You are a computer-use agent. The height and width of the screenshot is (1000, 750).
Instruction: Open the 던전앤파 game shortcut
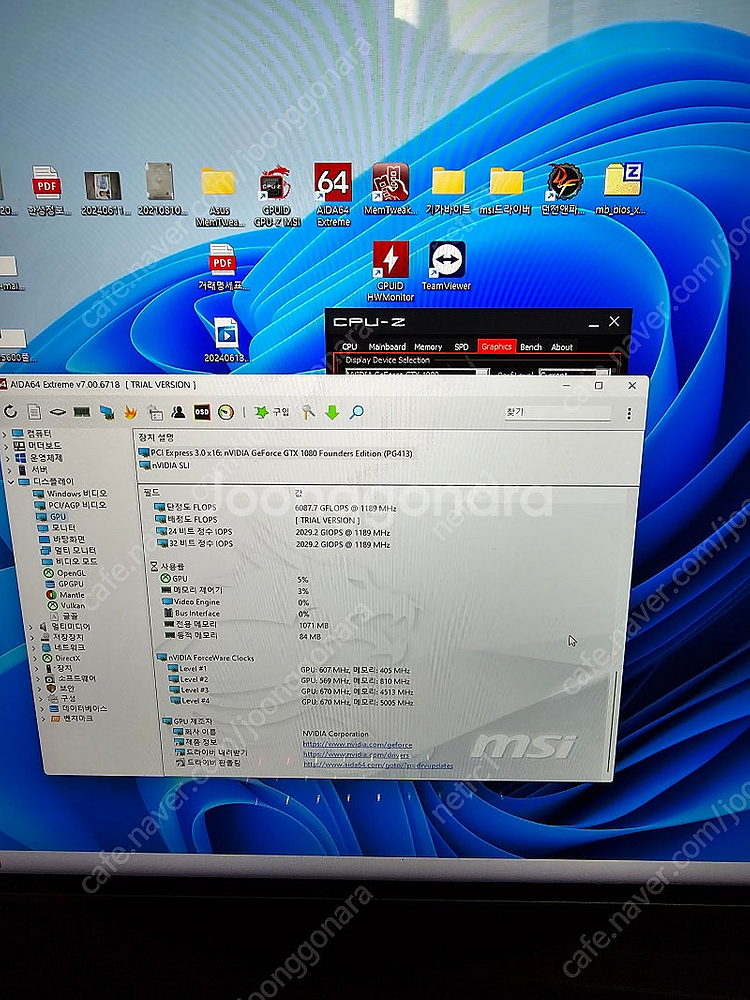[564, 189]
